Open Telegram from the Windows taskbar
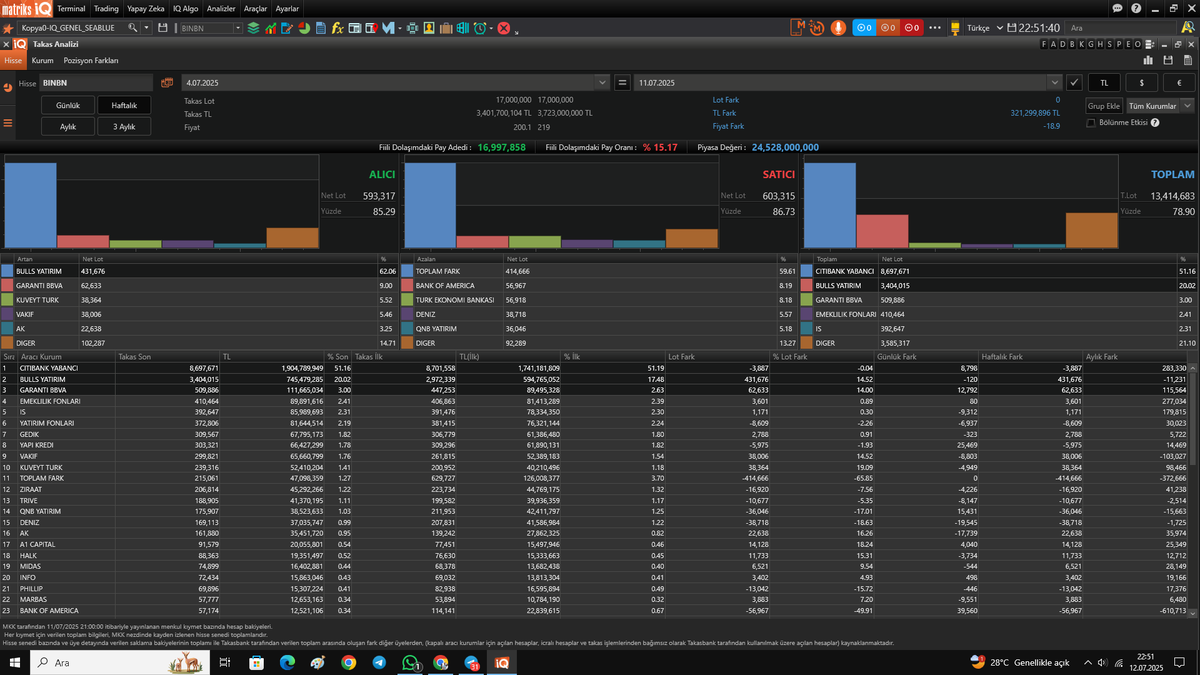Screen dimensions: 1200x675 [379, 662]
